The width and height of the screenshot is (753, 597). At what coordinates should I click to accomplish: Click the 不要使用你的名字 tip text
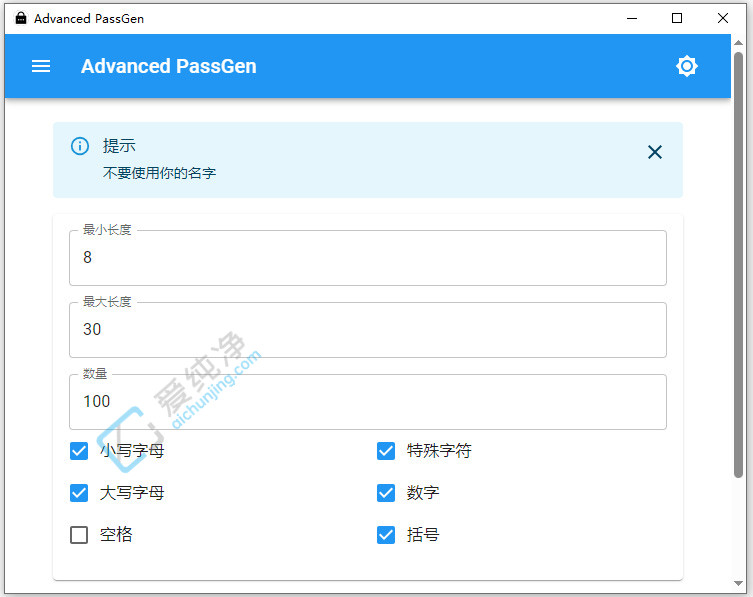tap(159, 173)
